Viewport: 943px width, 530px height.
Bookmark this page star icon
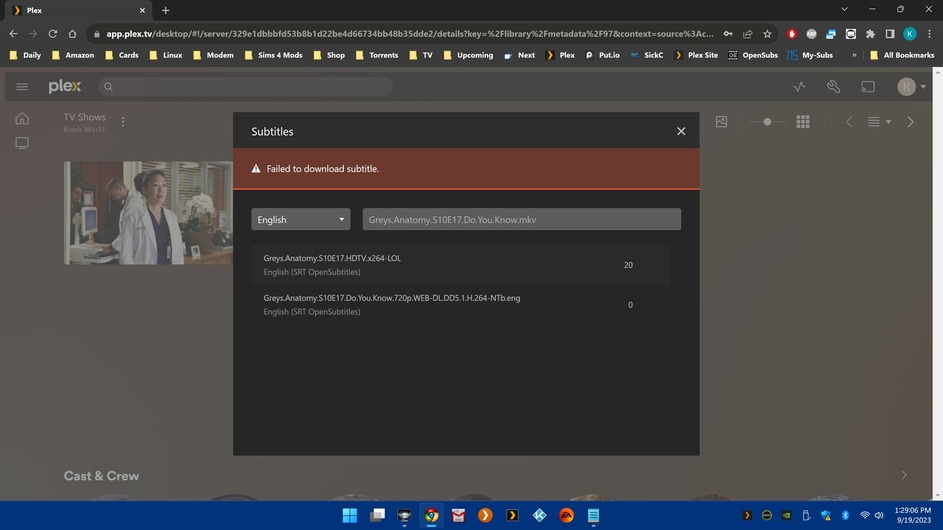pyautogui.click(x=767, y=34)
